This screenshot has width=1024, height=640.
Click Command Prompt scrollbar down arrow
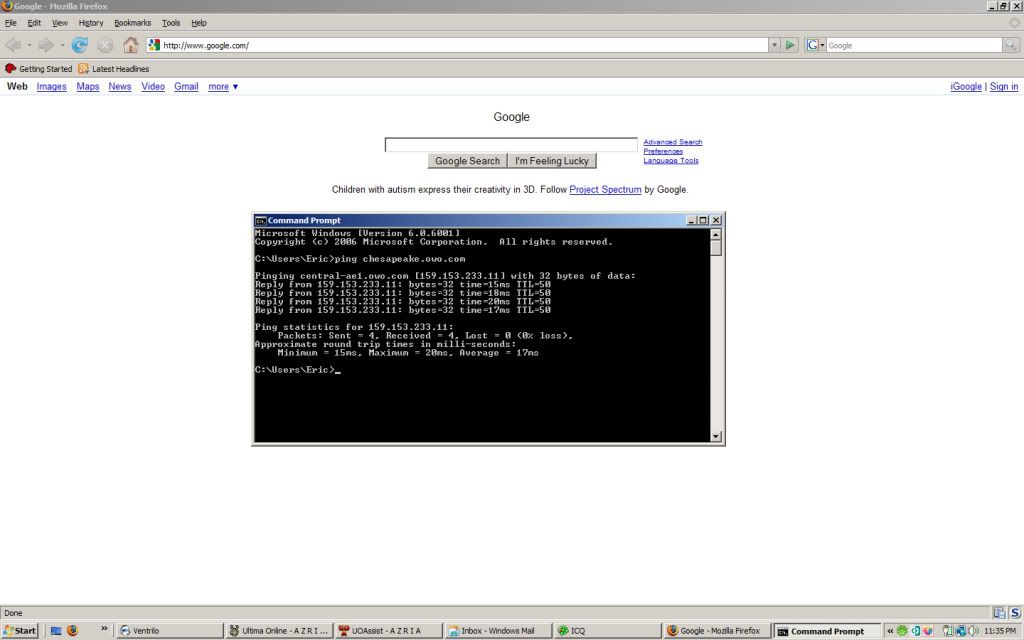(x=716, y=436)
